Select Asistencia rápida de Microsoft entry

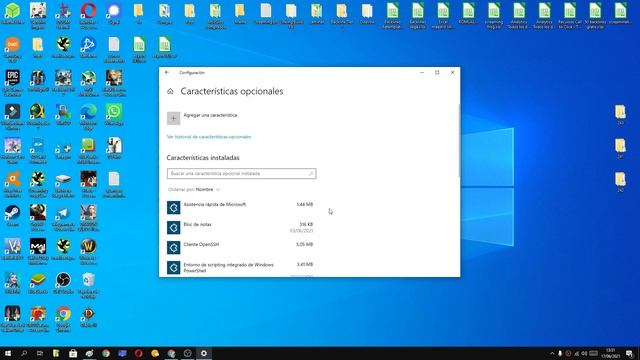pyautogui.click(x=241, y=207)
